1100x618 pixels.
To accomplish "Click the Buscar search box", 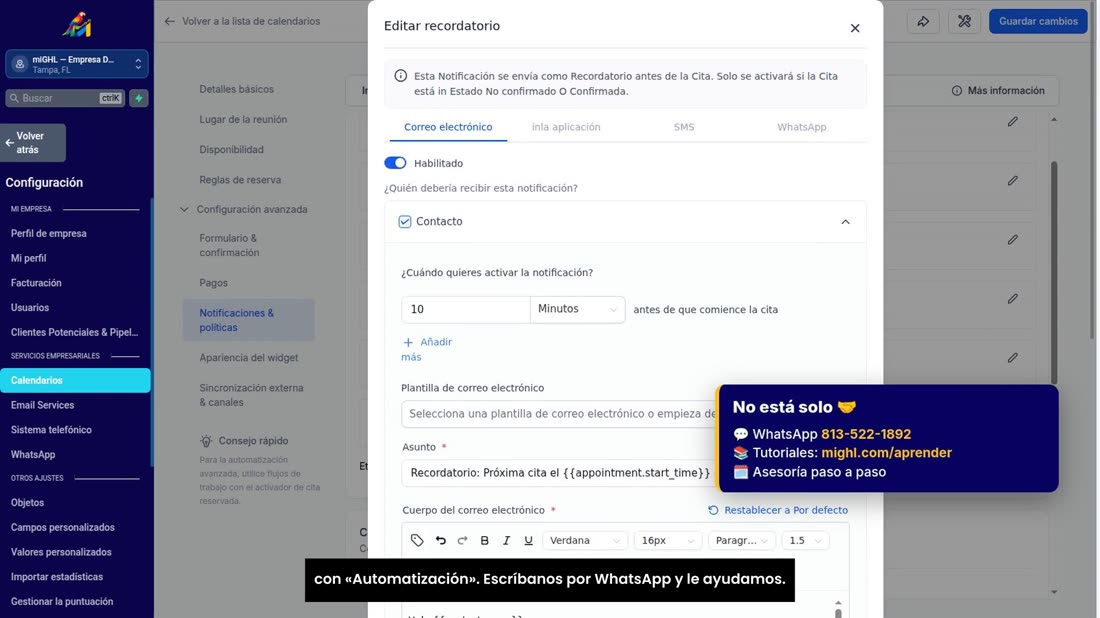I will (65, 98).
